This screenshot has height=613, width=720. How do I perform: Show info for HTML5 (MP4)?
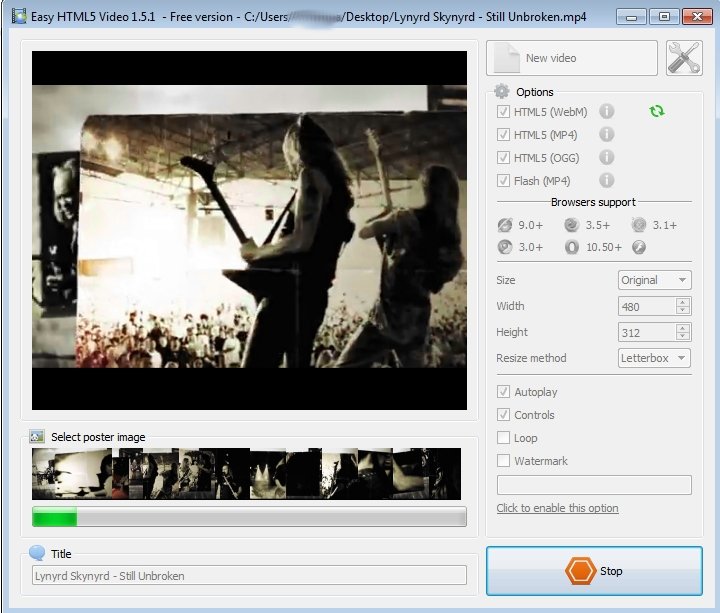pyautogui.click(x=607, y=135)
